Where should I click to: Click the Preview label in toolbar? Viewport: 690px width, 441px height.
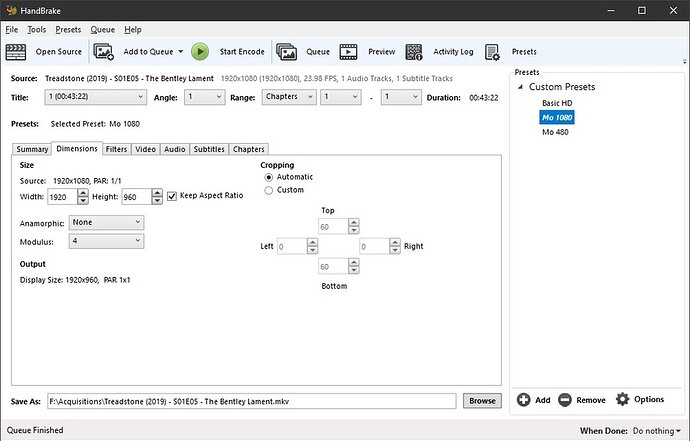[x=382, y=51]
